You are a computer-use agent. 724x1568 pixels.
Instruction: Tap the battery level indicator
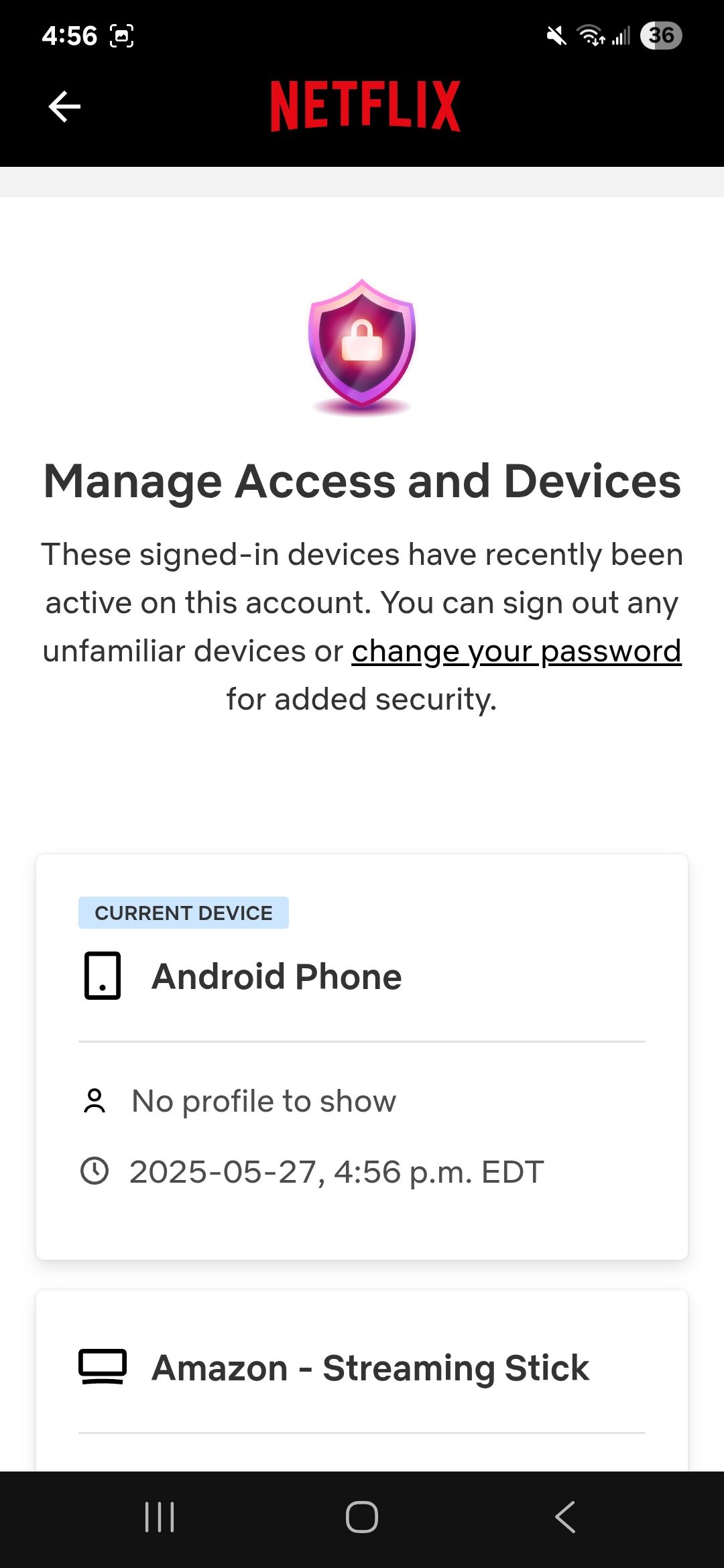coord(661,36)
